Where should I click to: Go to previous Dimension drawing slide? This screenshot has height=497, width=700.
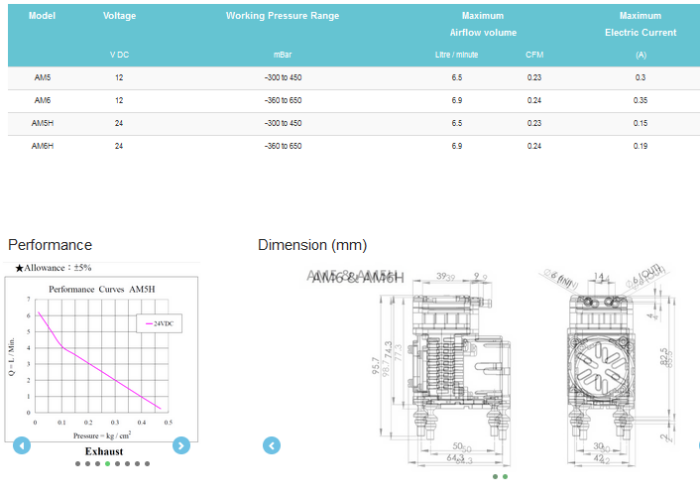(x=271, y=445)
